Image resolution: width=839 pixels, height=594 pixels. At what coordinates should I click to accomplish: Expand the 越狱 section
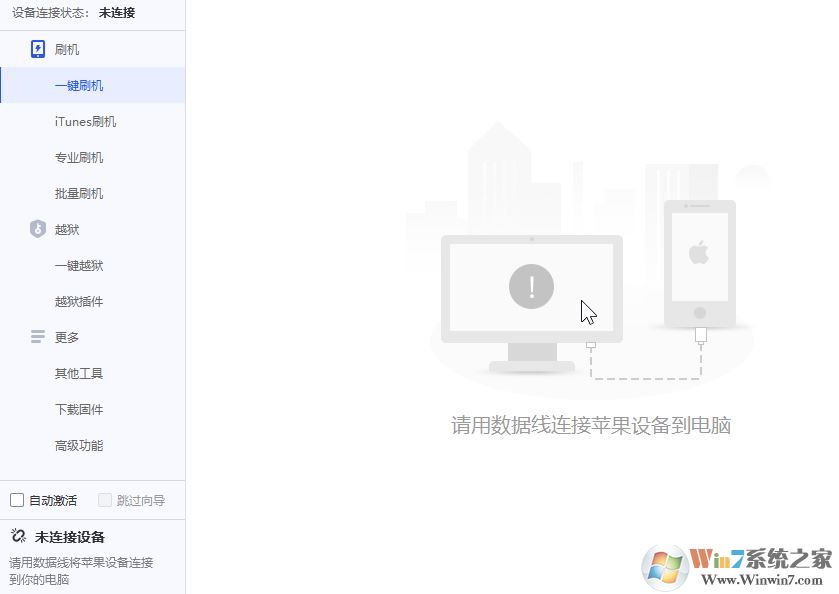pos(65,229)
